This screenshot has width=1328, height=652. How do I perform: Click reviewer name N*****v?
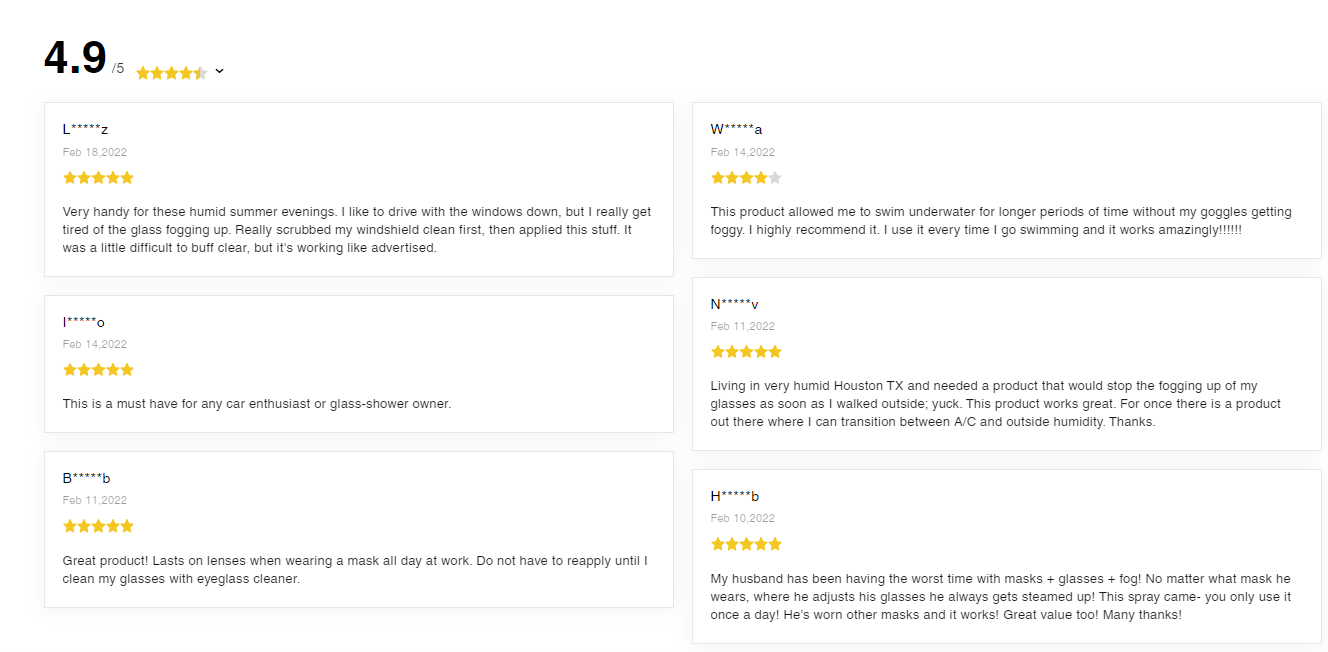[x=735, y=304]
